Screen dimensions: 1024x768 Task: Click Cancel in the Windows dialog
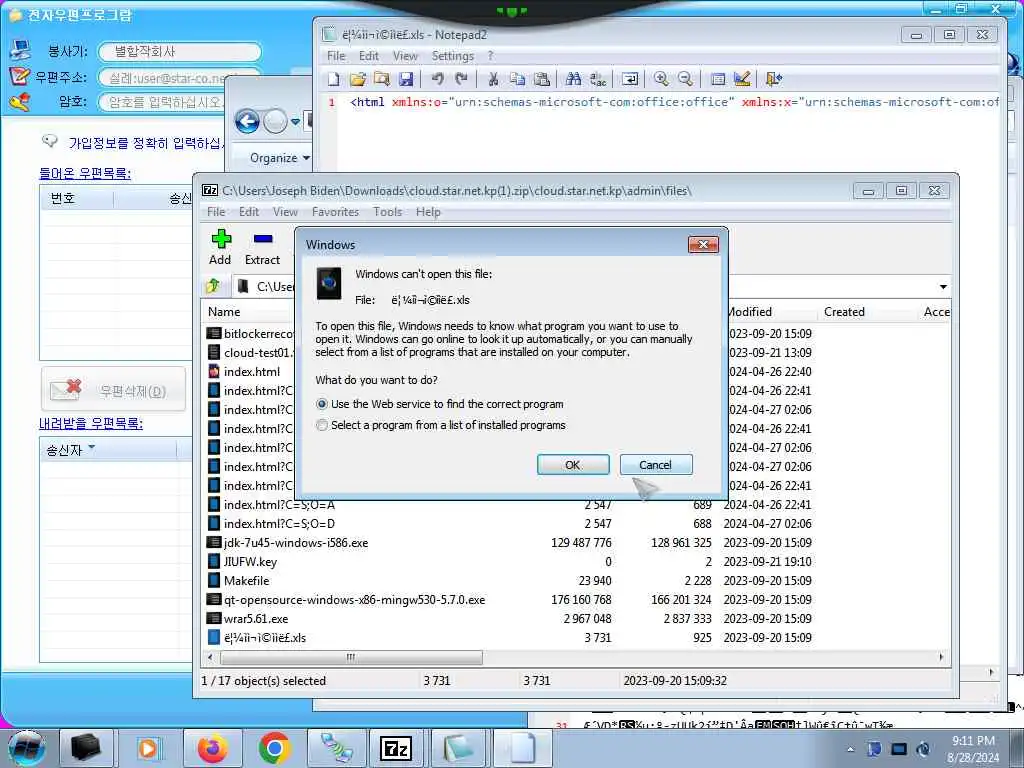coord(656,465)
